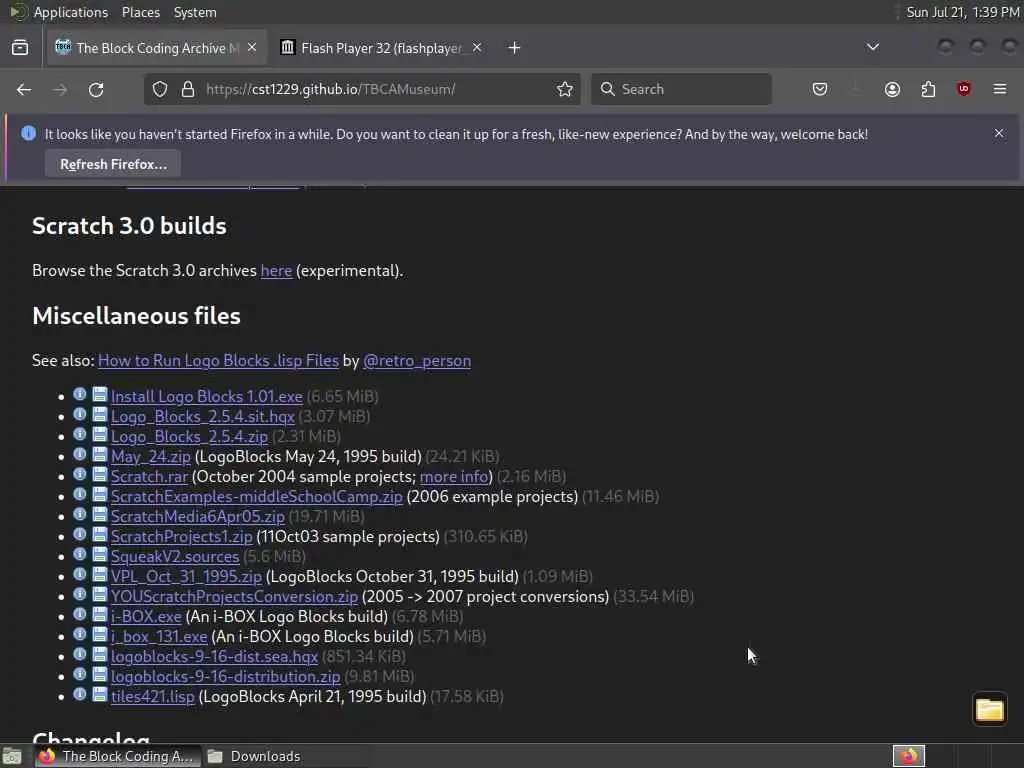Click the date and time clock

click(963, 12)
